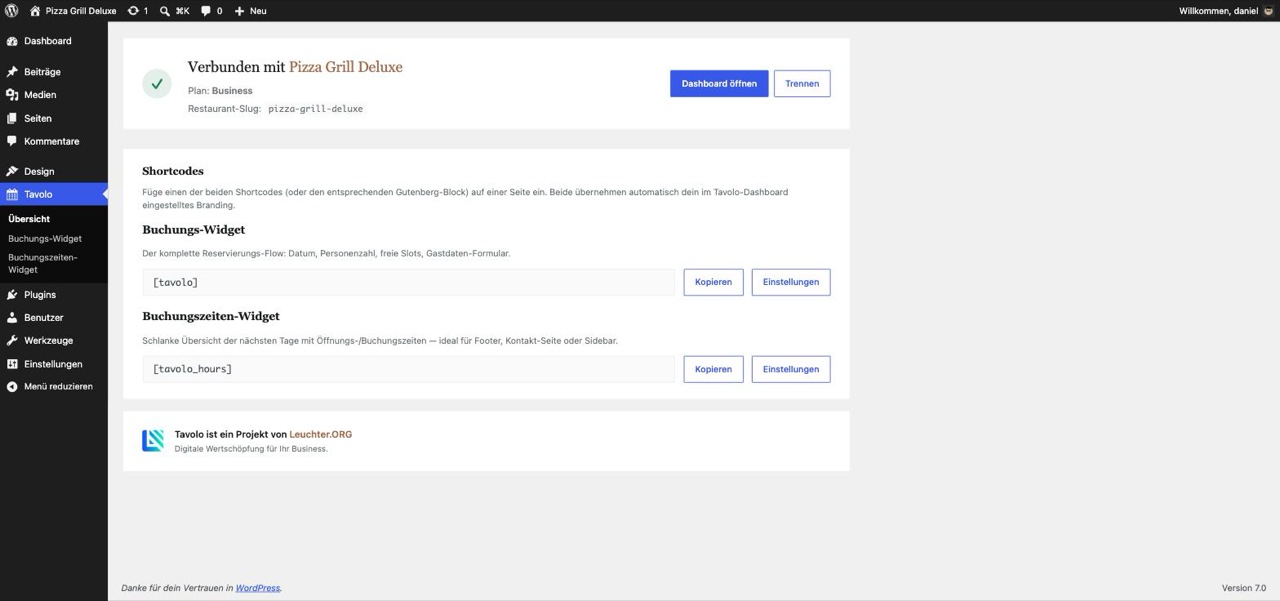Follow the Leuchter.ORG link
The width and height of the screenshot is (1280, 601).
coord(321,435)
